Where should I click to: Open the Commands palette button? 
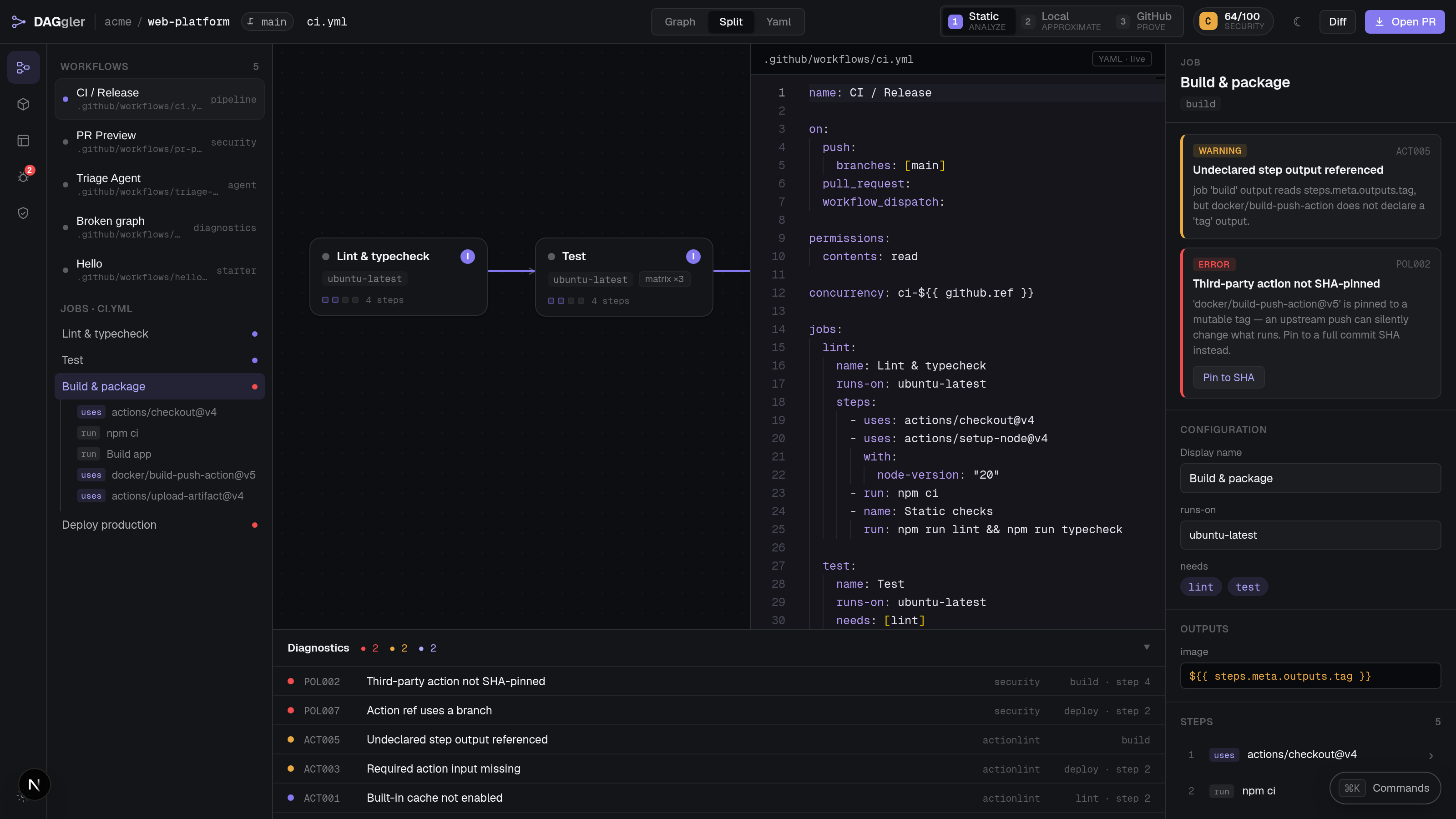click(x=1385, y=788)
